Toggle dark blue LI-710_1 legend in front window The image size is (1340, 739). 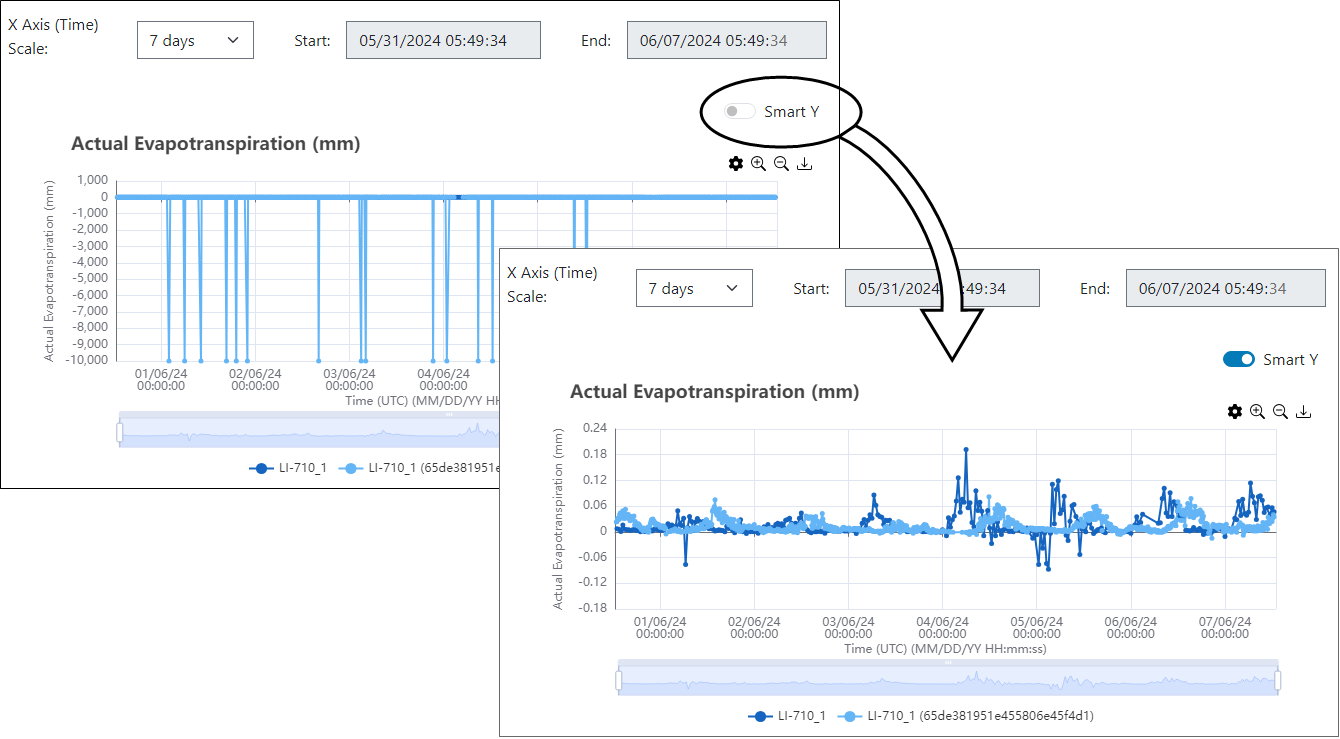(787, 716)
